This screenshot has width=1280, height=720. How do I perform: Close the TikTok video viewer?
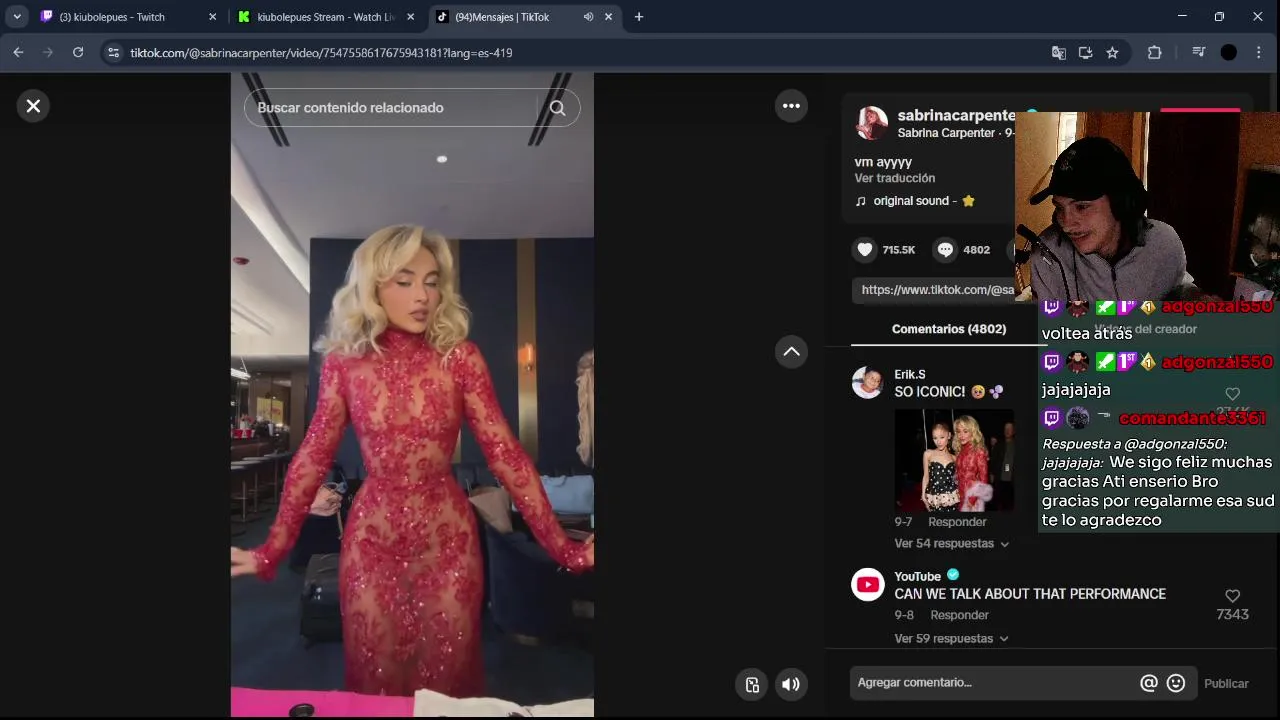pyautogui.click(x=33, y=106)
